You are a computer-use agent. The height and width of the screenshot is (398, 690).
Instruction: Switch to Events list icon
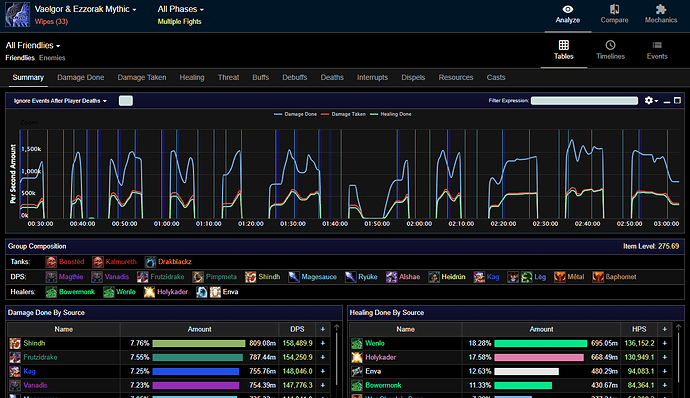[657, 45]
